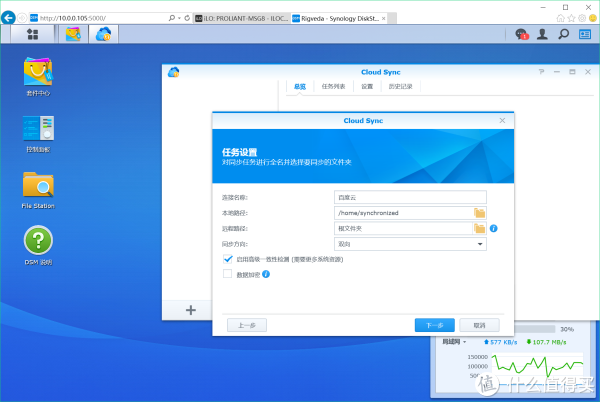Open the Cloud Sync window help question mark

(x=541, y=72)
